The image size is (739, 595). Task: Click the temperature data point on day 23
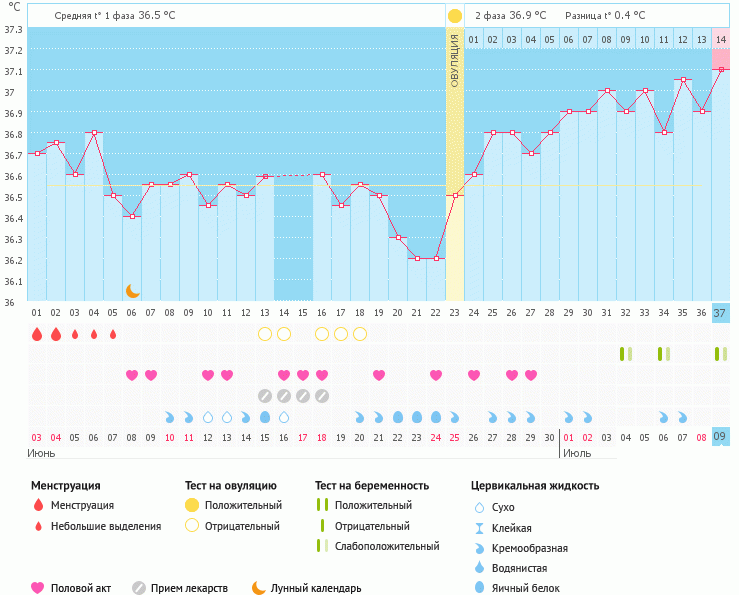tap(455, 195)
